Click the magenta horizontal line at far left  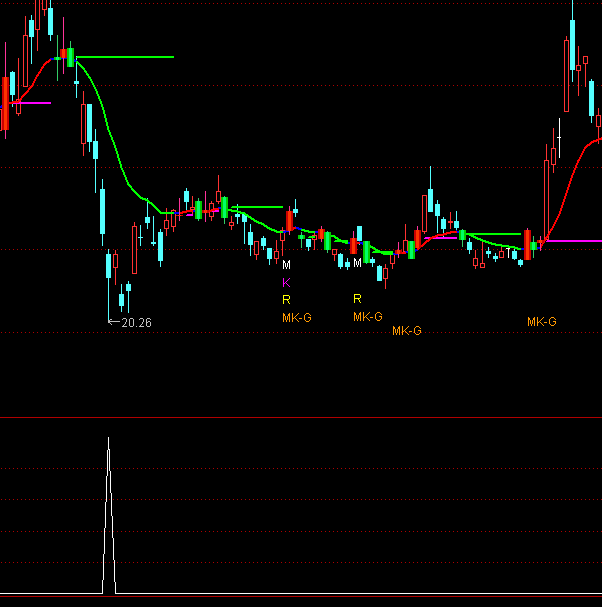pos(30,103)
